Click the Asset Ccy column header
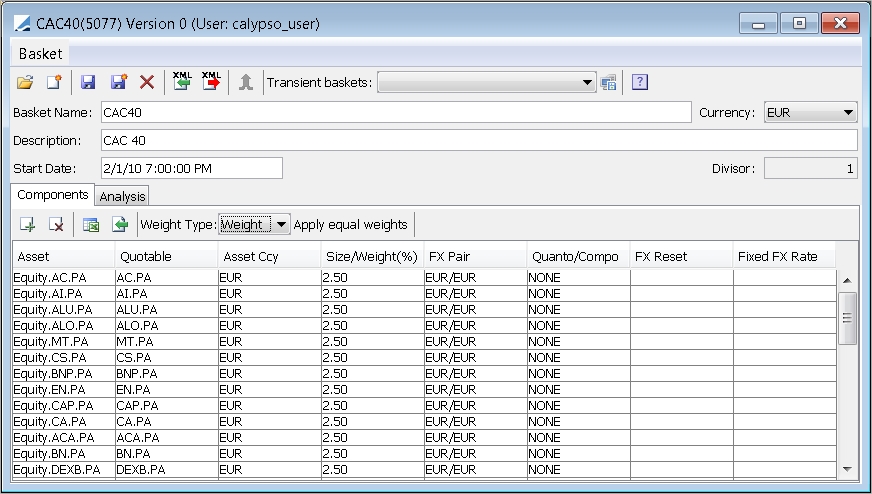872x494 pixels. coord(269,256)
